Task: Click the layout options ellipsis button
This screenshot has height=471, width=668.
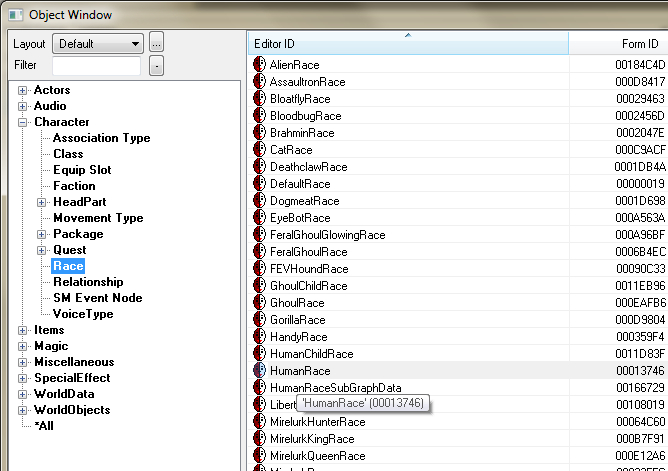Action: (156, 43)
